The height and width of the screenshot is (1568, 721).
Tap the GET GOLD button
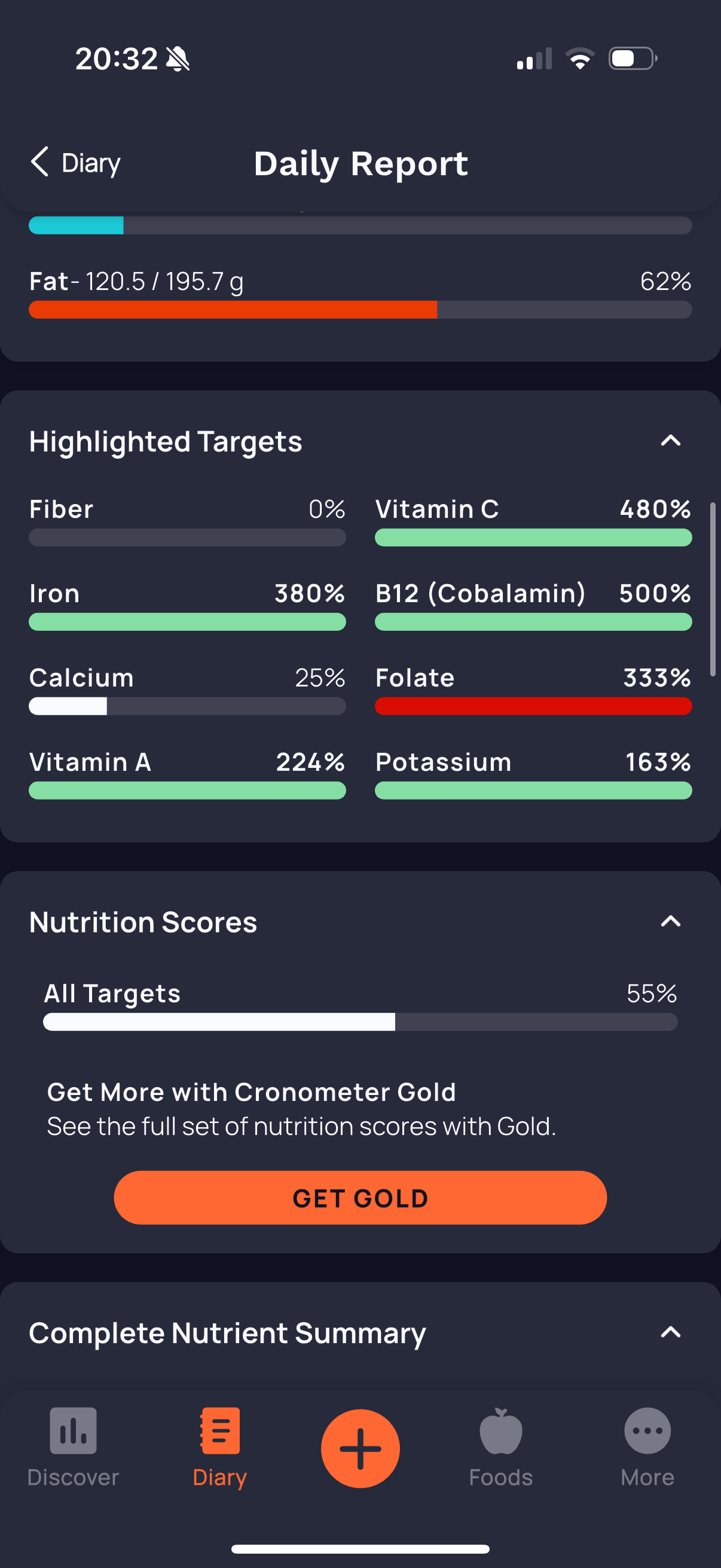coord(360,1197)
